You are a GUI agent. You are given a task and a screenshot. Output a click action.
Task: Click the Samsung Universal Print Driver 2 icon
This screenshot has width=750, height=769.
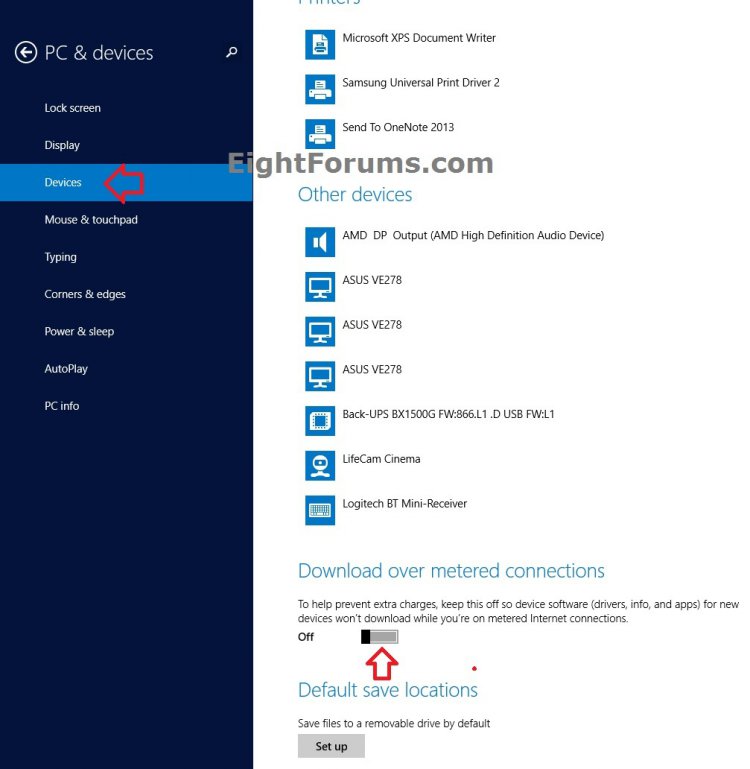coord(320,89)
